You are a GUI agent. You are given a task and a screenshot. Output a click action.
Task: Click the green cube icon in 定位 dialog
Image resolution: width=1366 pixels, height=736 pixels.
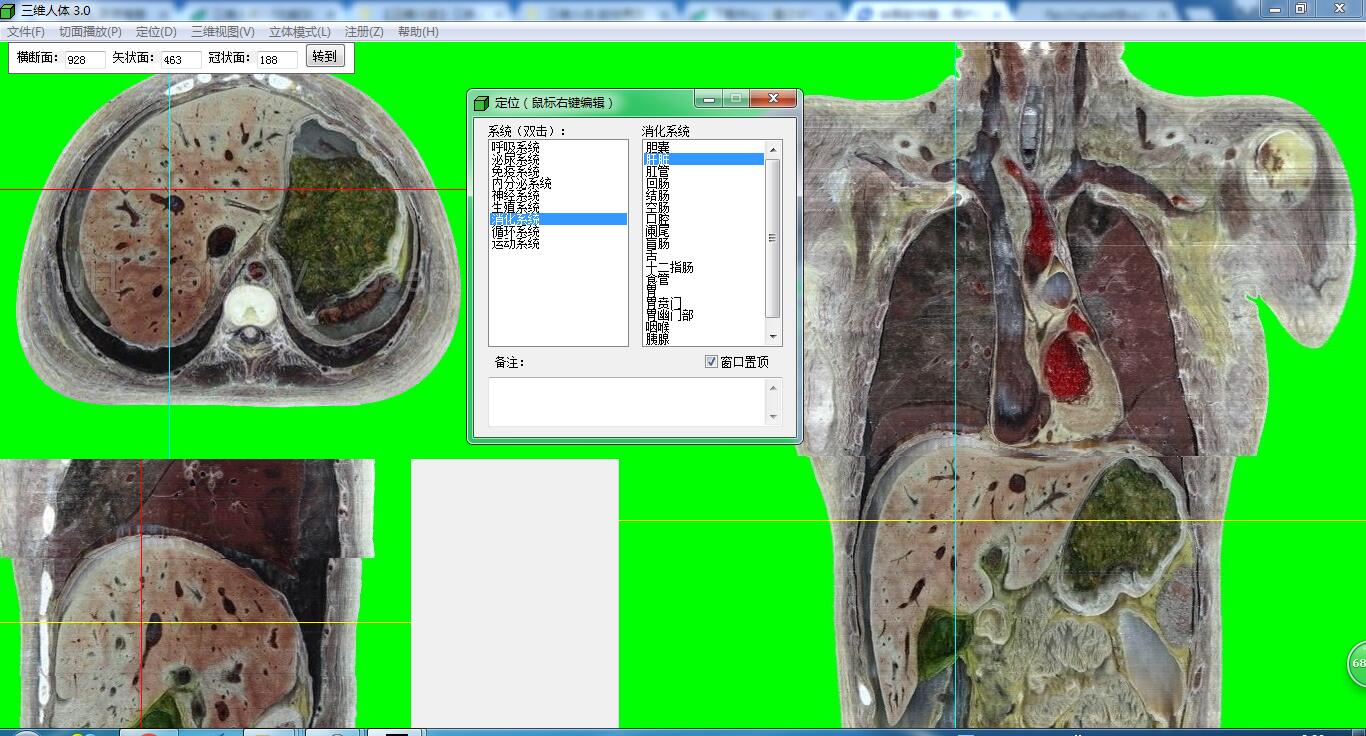click(481, 102)
